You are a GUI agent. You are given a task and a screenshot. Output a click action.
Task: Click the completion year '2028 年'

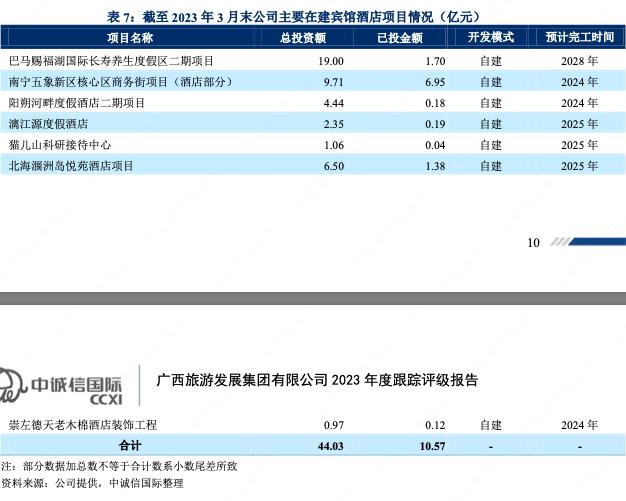pyautogui.click(x=580, y=61)
